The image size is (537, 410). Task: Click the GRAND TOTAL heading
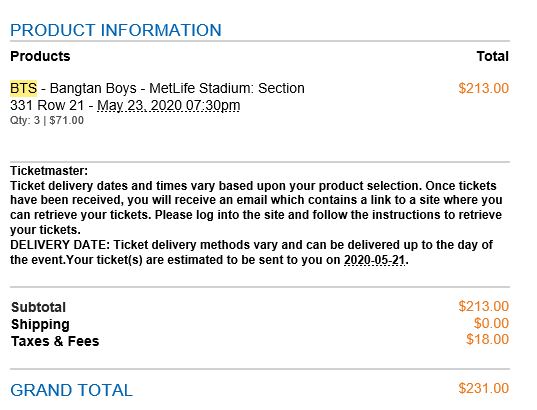click(71, 390)
